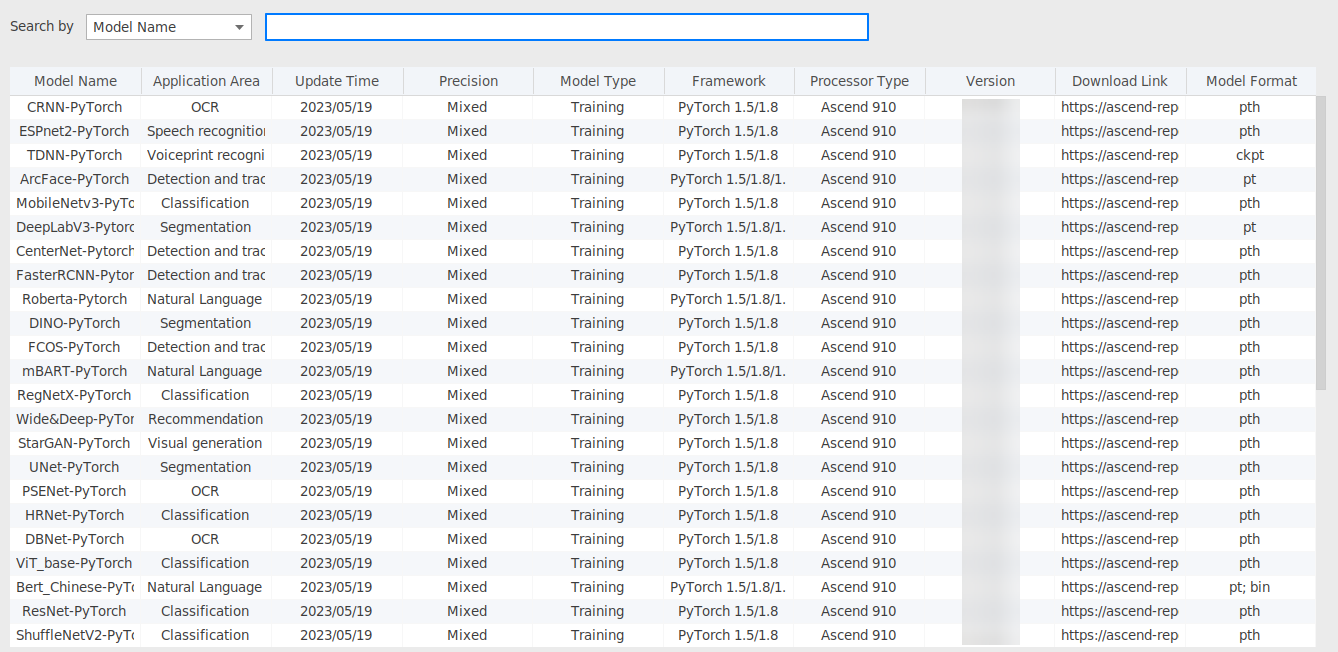1338x652 pixels.
Task: Sort by the Application Area column header
Action: [x=206, y=81]
